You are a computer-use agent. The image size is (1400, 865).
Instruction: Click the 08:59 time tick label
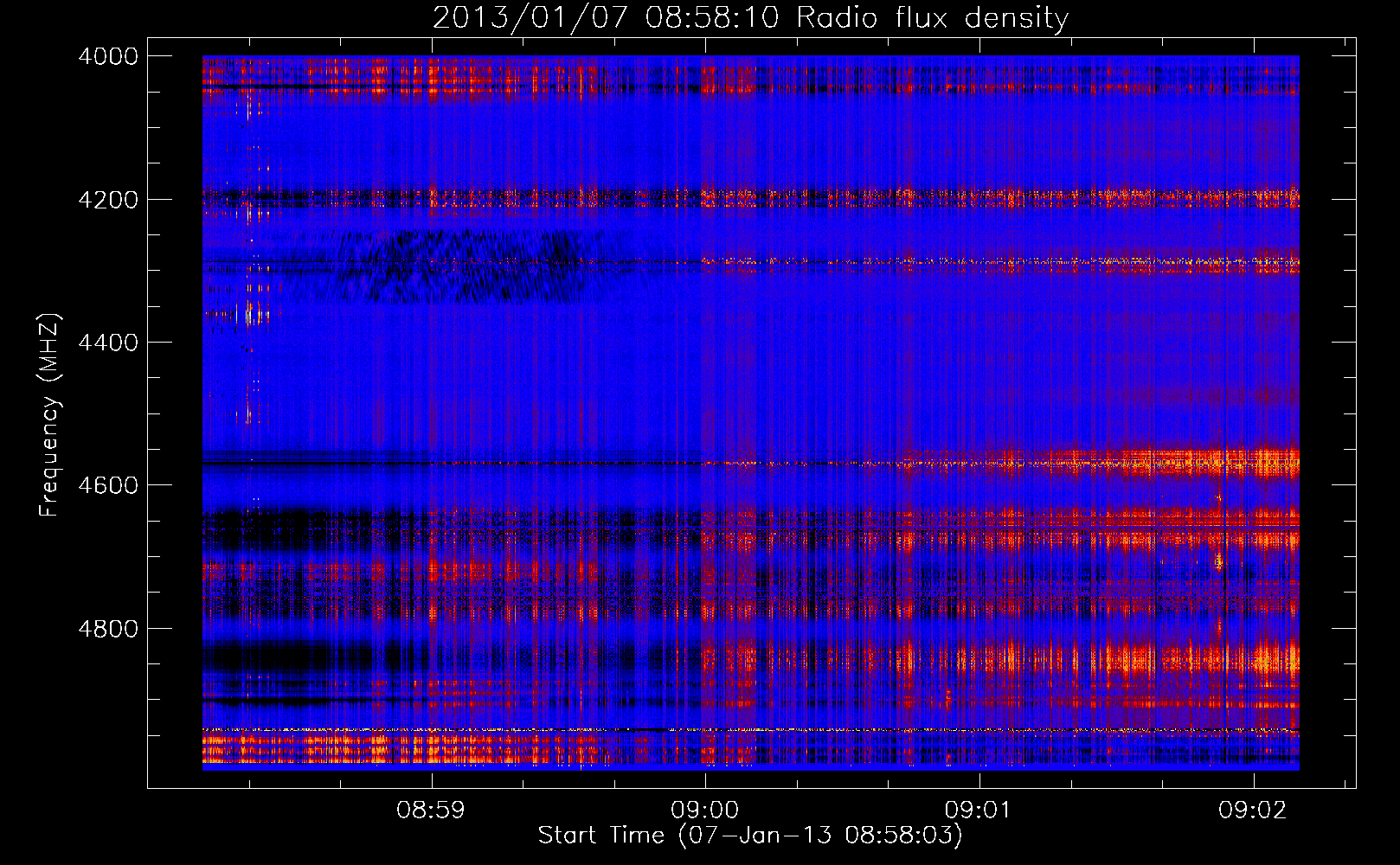coord(431,811)
